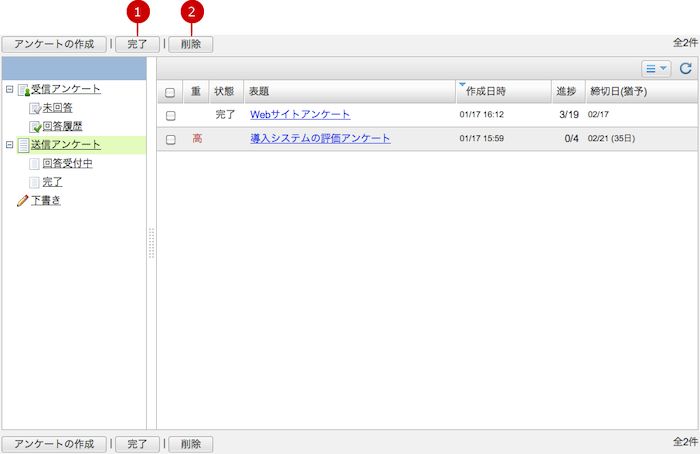Click the refresh list icon
700x454 pixels.
[x=686, y=68]
